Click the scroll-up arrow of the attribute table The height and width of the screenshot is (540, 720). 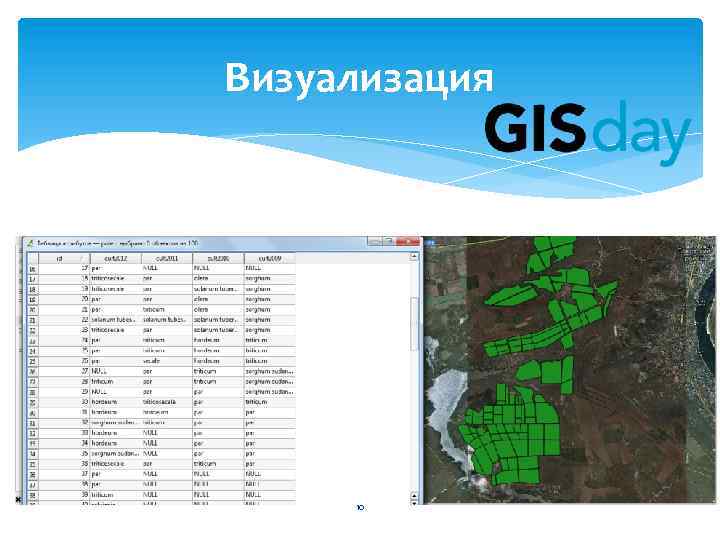[414, 257]
